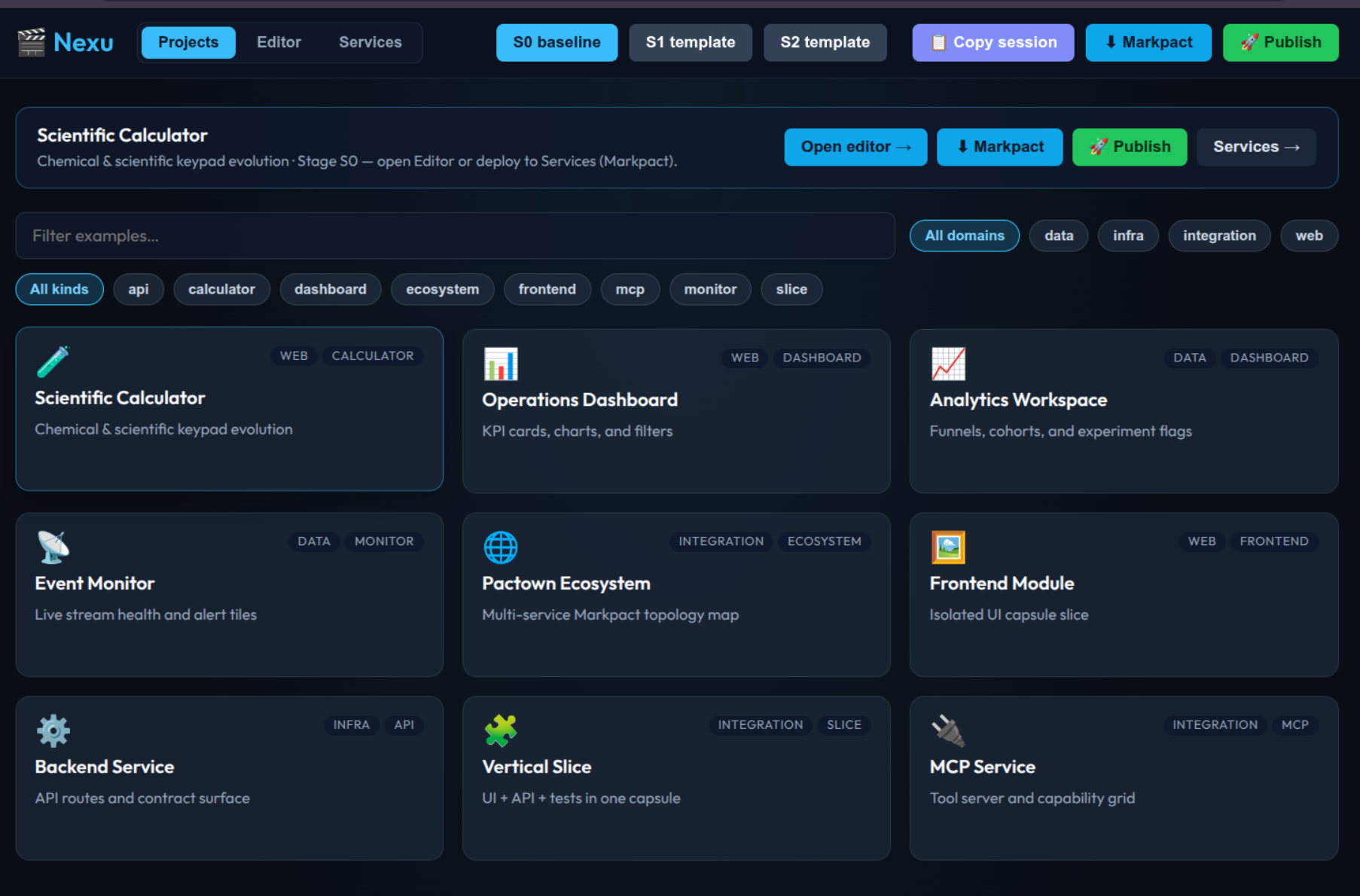Open the Pactown Ecosystem card title
The width and height of the screenshot is (1360, 896).
point(566,584)
